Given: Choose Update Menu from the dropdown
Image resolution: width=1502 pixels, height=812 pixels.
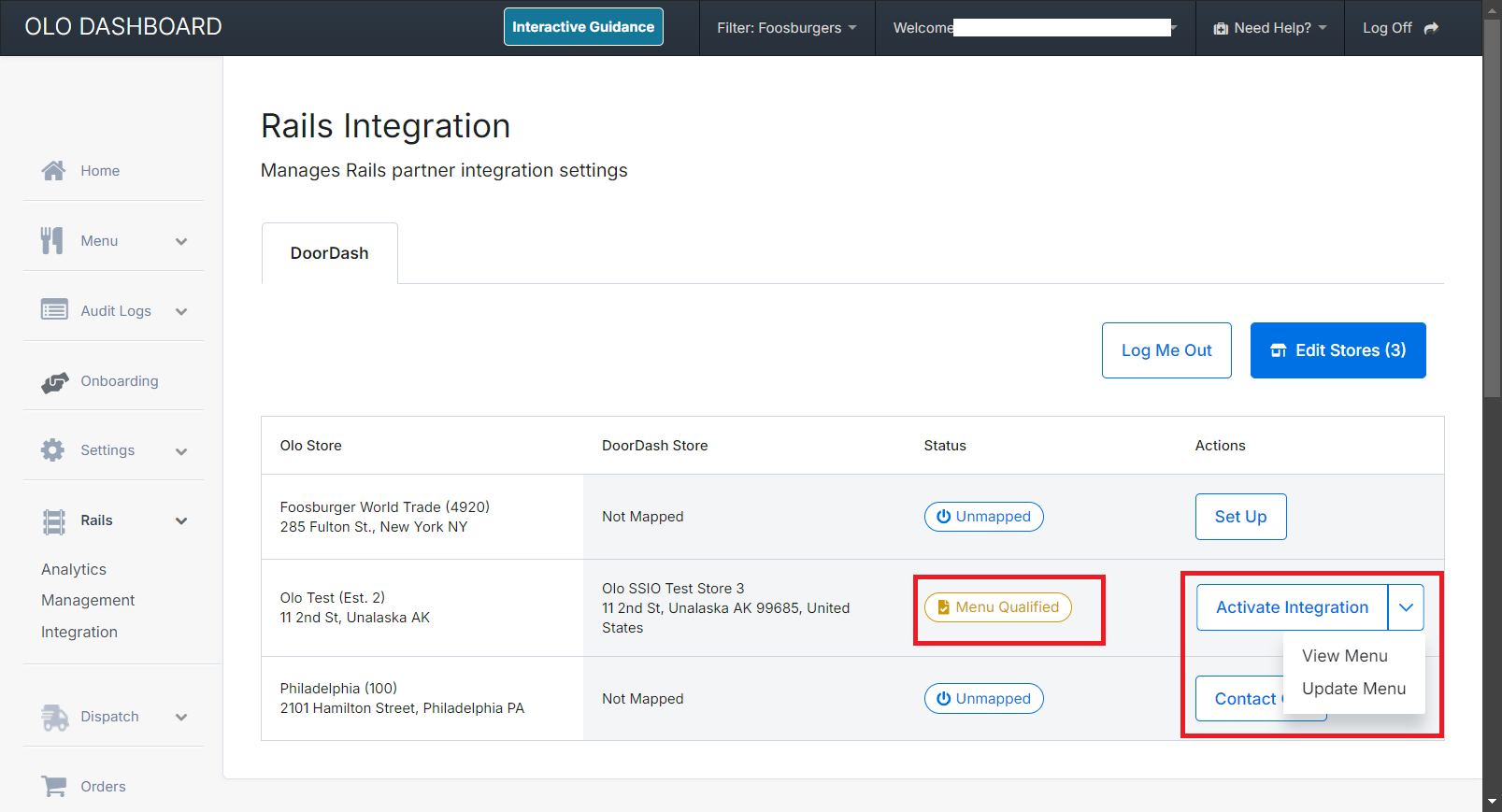Looking at the screenshot, I should click(1354, 689).
